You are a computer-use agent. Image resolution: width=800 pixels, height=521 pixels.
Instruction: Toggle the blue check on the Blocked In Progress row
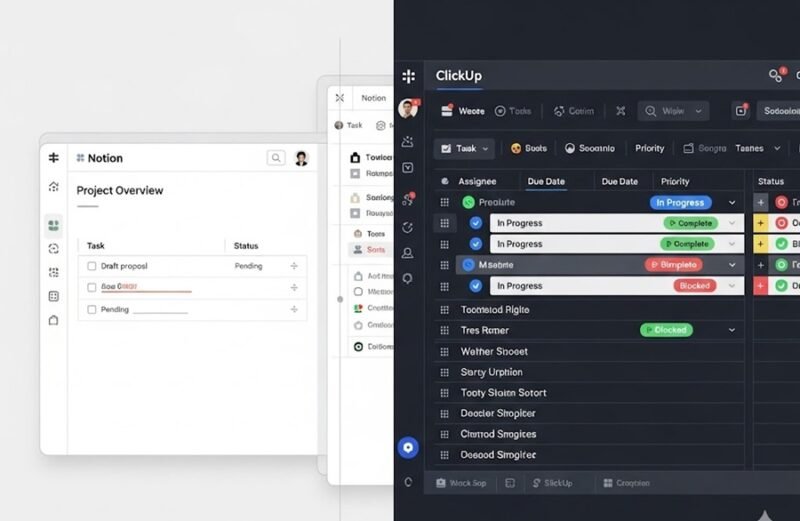[476, 286]
